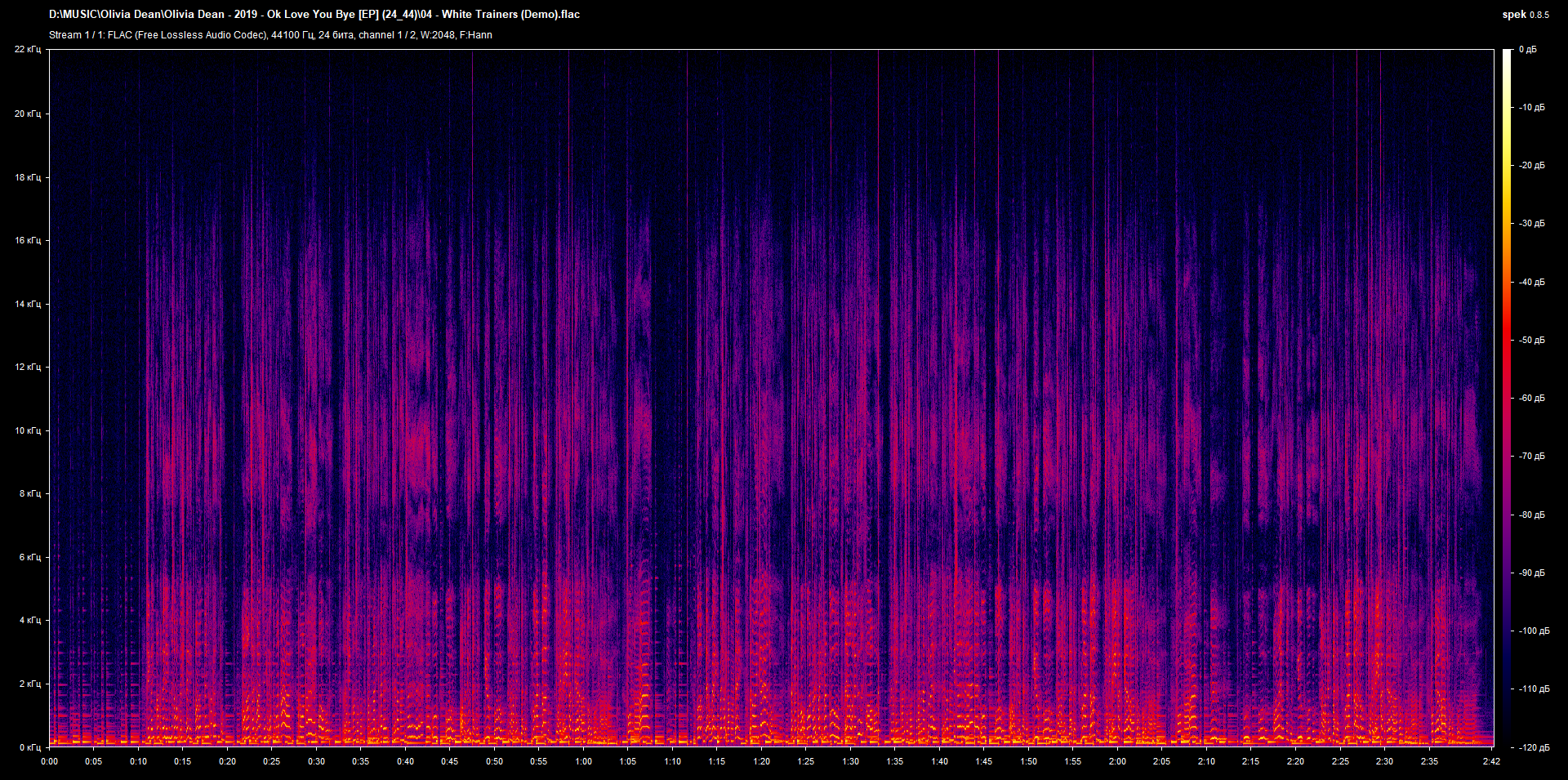Click the 0:30 time axis label
This screenshot has height=780, width=1568.
(317, 761)
